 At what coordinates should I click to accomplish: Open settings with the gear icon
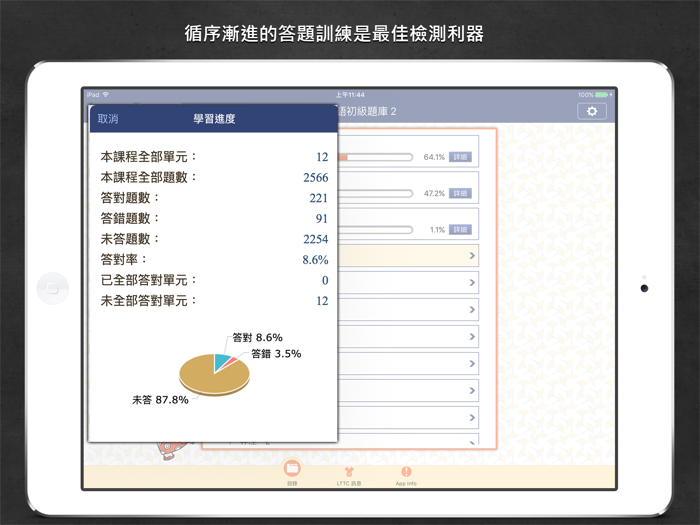(x=592, y=111)
